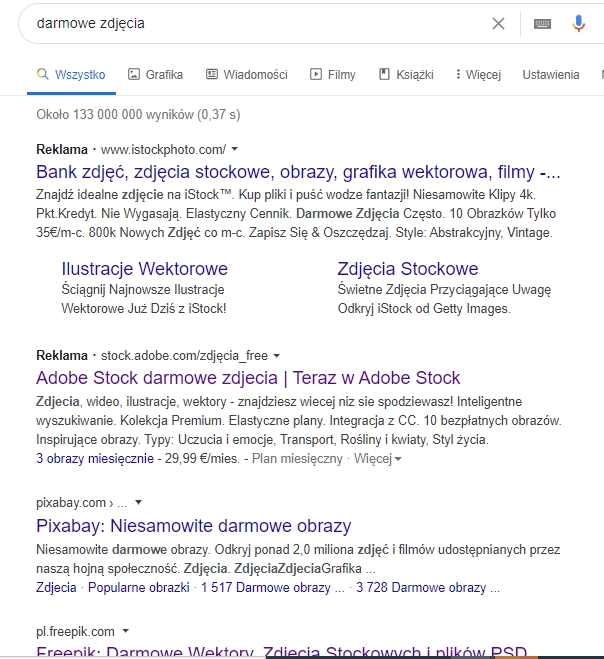Clear the search box with the X icon
Screen dimensions: 604x659
pos(498,23)
